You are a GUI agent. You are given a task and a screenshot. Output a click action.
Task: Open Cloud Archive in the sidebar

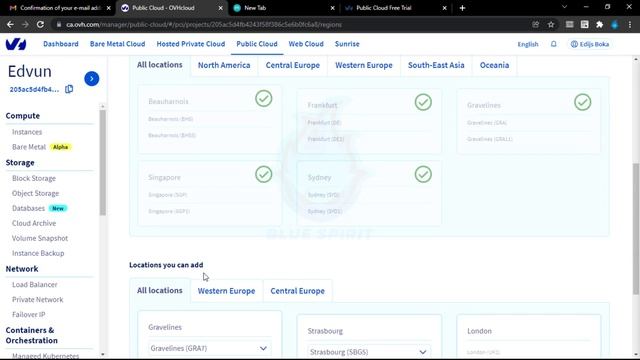tap(34, 223)
